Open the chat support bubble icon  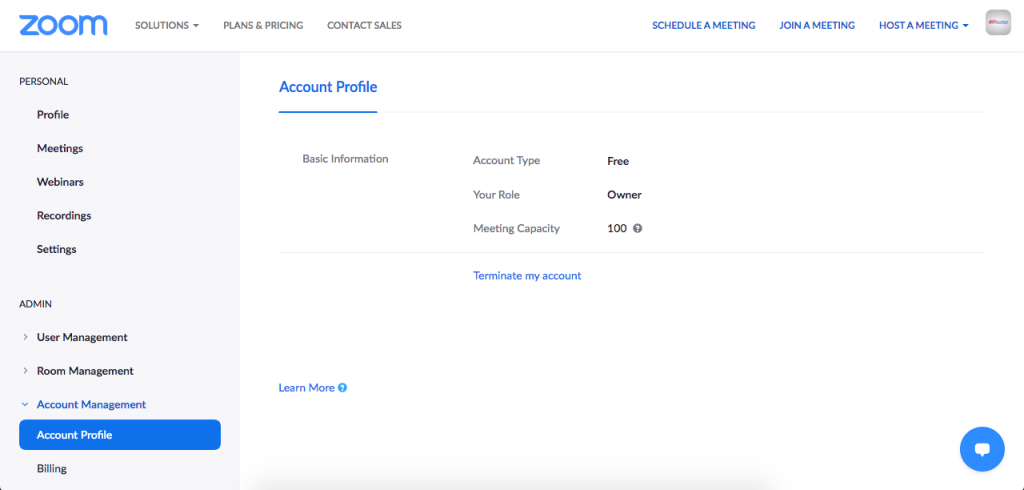pyautogui.click(x=982, y=449)
